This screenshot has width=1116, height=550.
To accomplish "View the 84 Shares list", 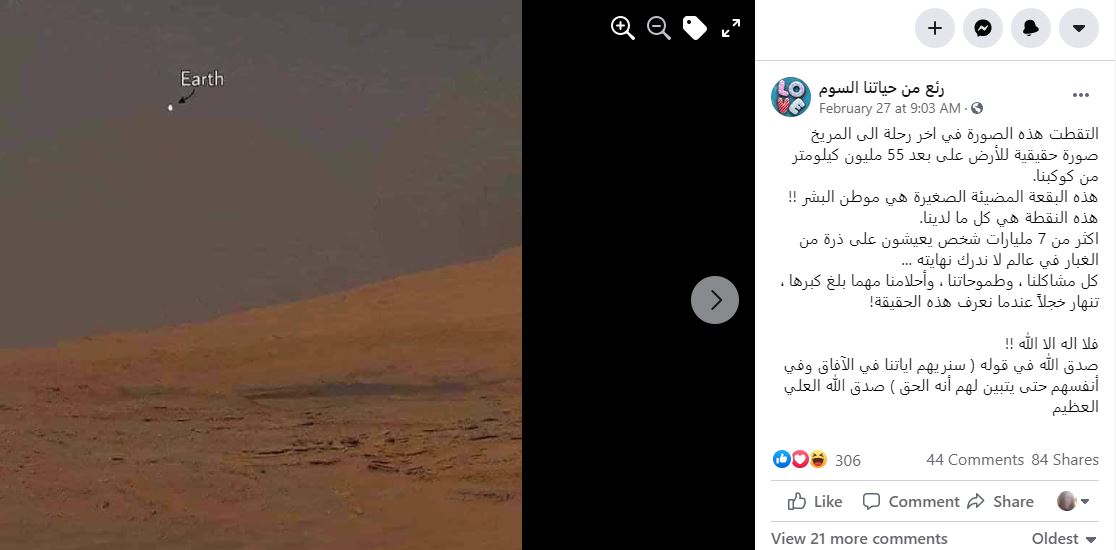I will 1065,460.
